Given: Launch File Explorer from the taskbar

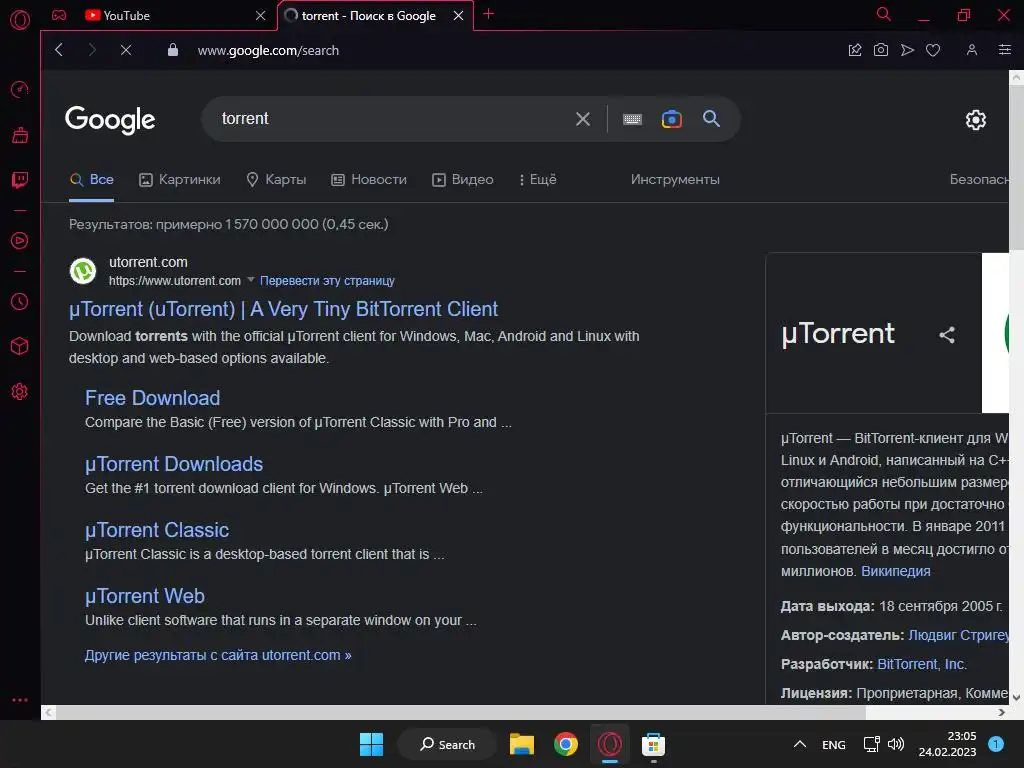Looking at the screenshot, I should click(x=522, y=744).
